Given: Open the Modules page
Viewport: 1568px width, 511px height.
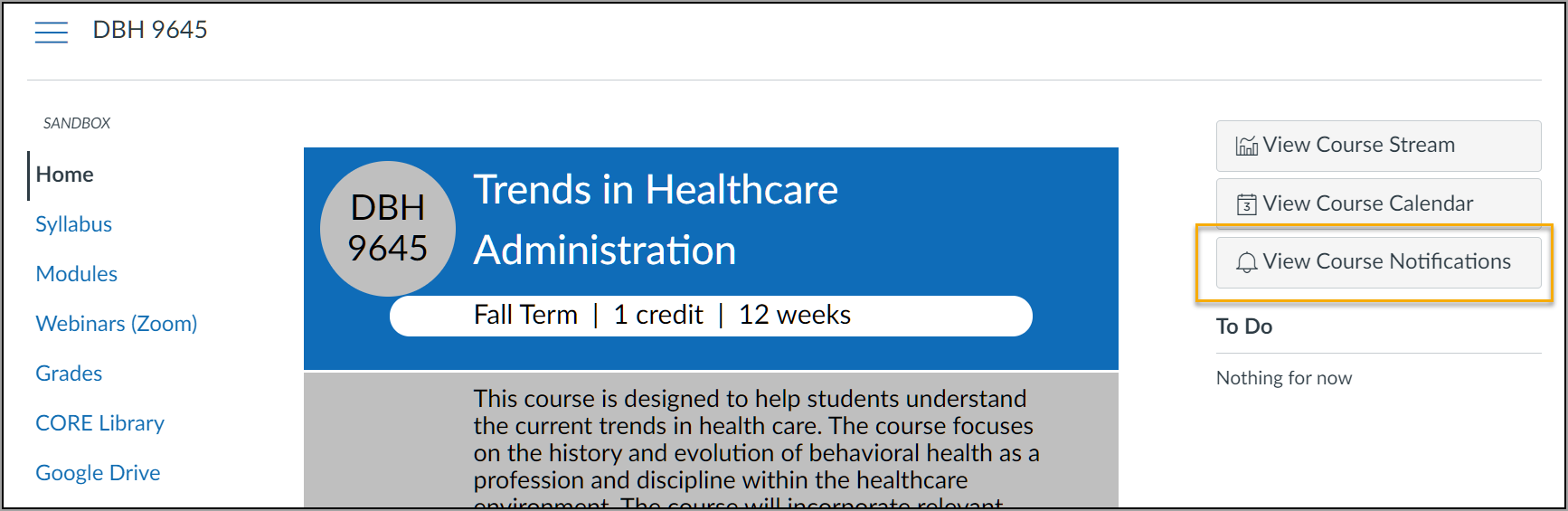Looking at the screenshot, I should [76, 274].
